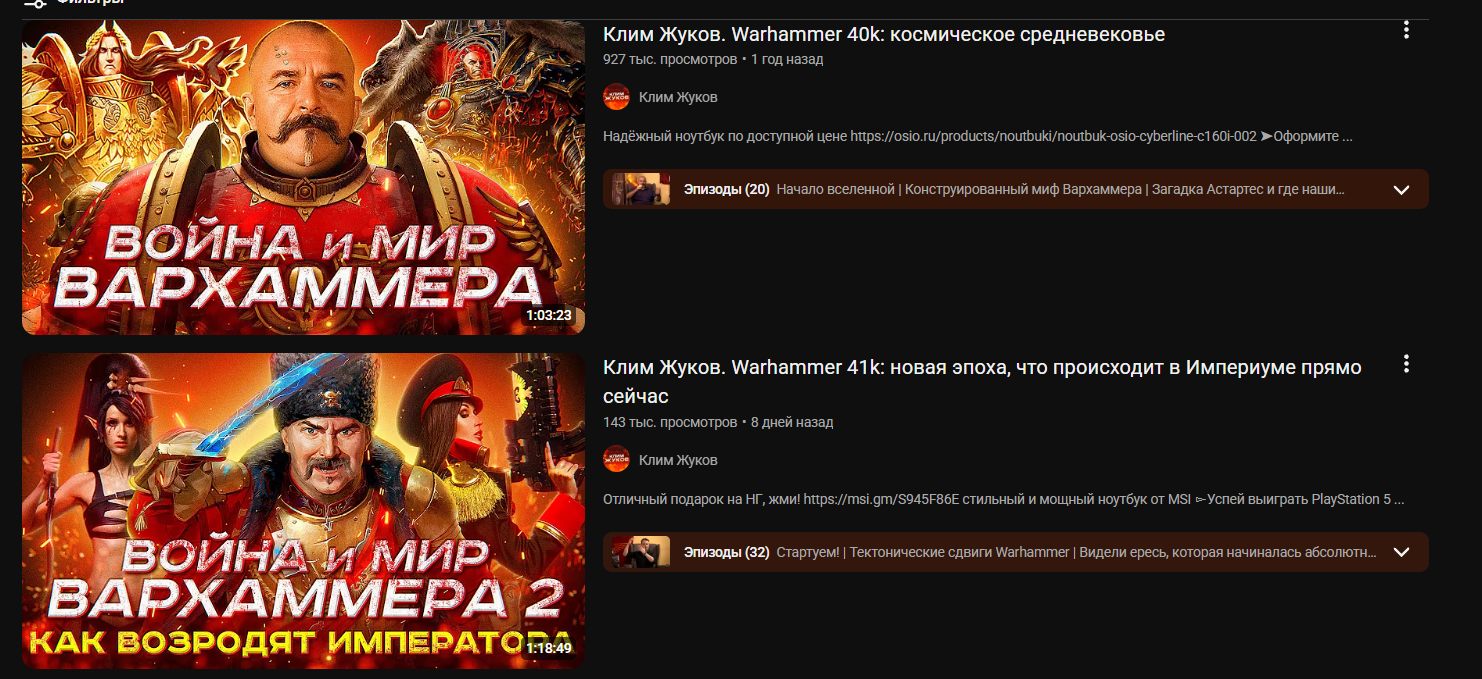This screenshot has height=679, width=1482.
Task: Click Клим Жуков avatar under Warhammer 41k video
Action: point(617,460)
